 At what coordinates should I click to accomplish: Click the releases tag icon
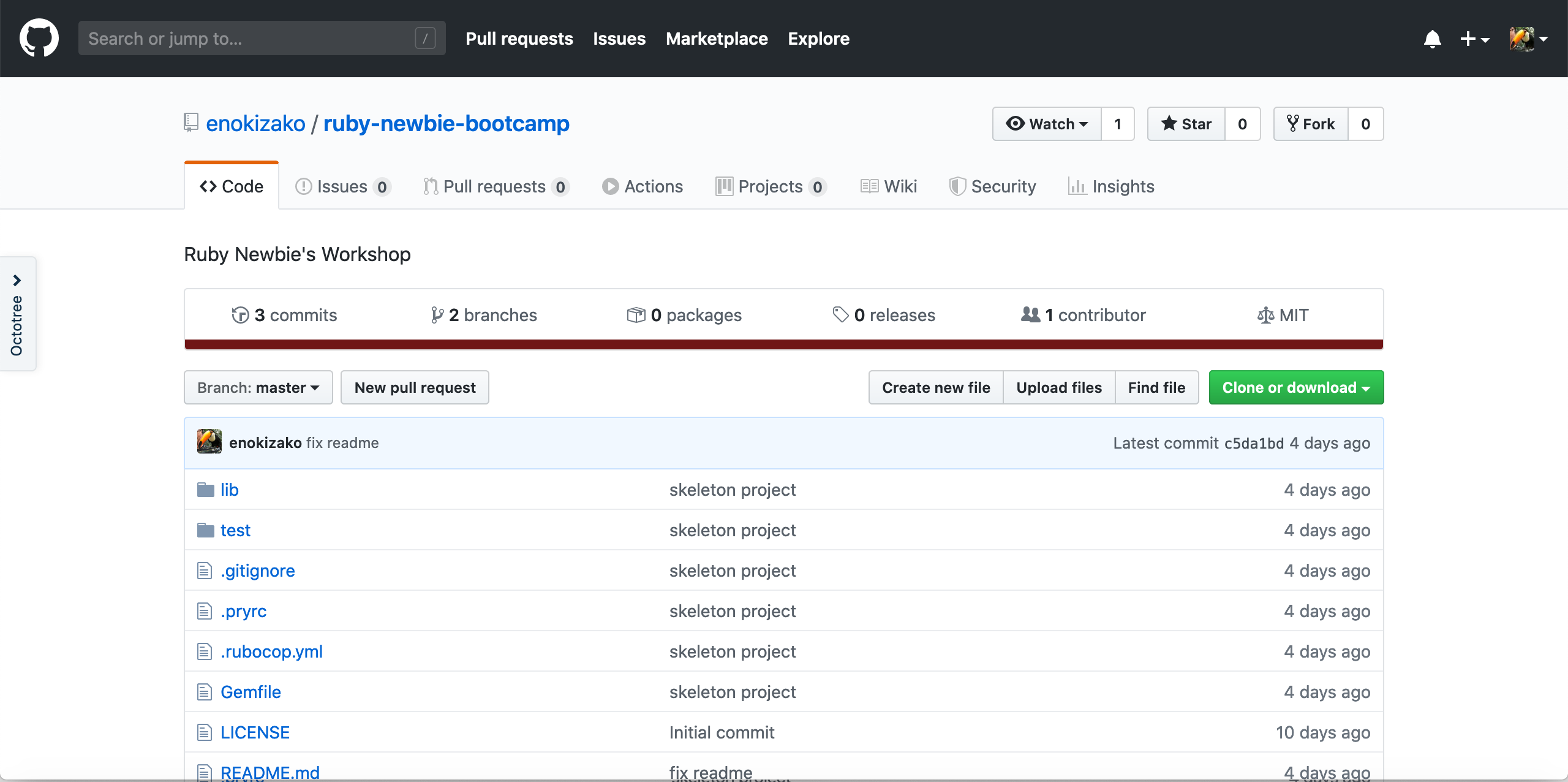[x=840, y=314]
